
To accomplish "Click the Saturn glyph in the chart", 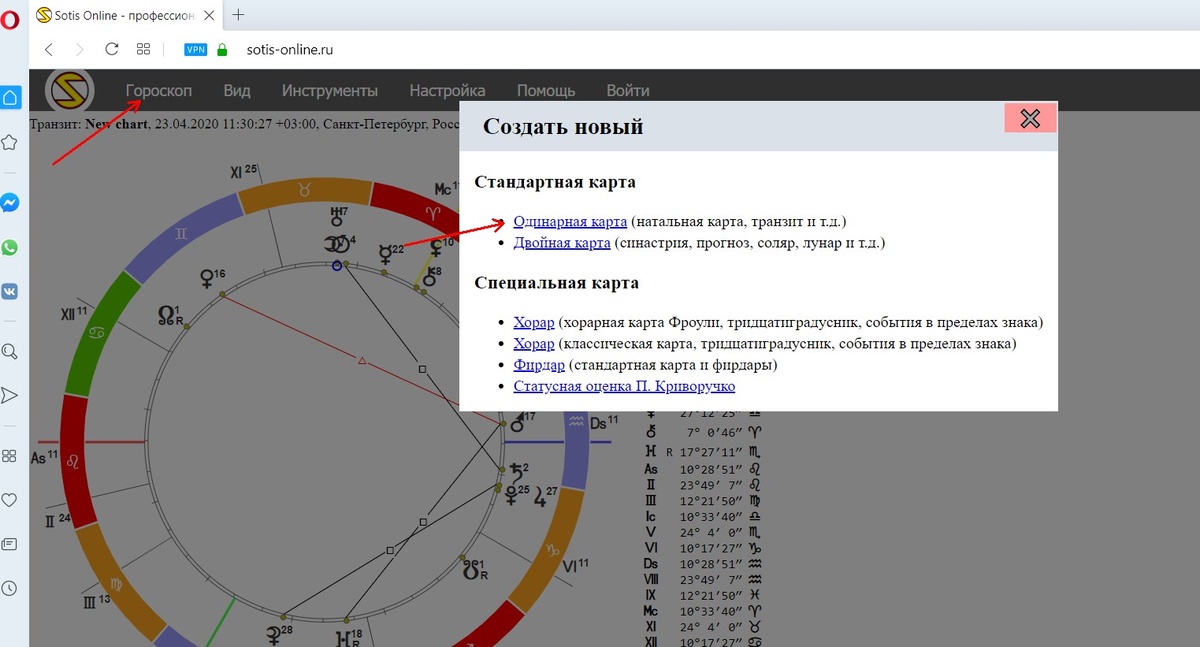I will coord(515,472).
